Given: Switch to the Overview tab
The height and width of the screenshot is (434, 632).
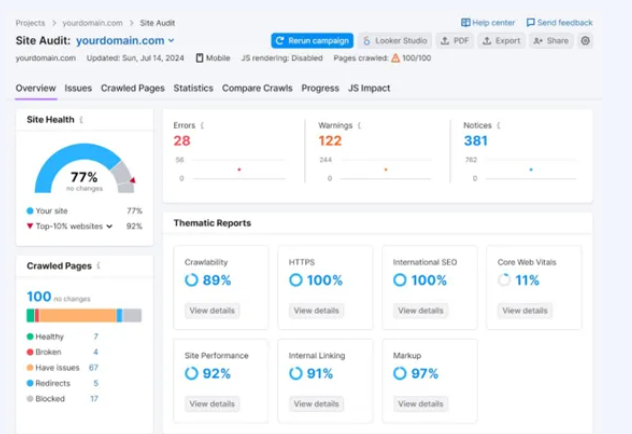Looking at the screenshot, I should pos(36,88).
